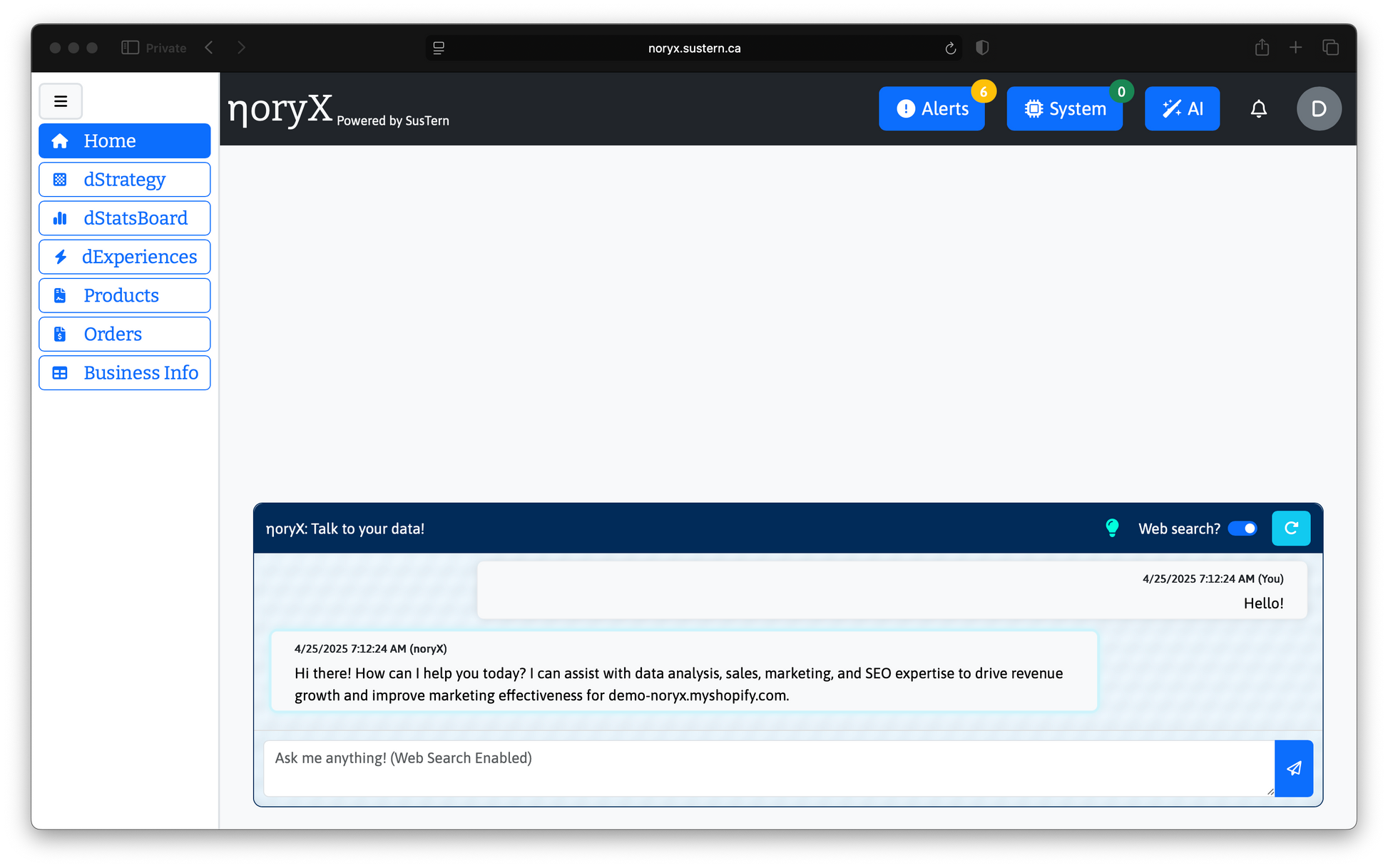Viewport: 1388px width, 868px height.
Task: Click the 'noryX: Talk to your data!' title
Action: (x=345, y=529)
